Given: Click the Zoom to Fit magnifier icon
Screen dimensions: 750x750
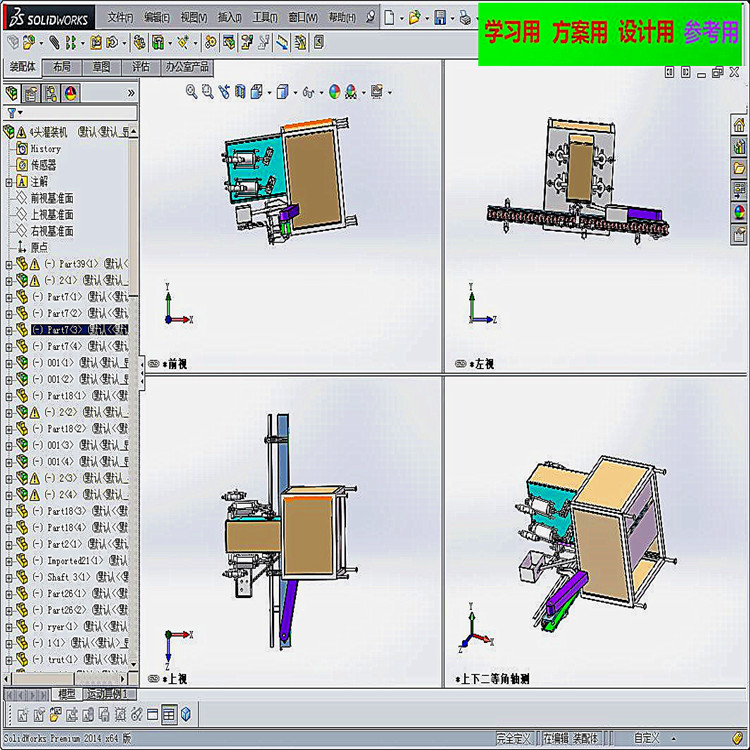Looking at the screenshot, I should 191,91.
